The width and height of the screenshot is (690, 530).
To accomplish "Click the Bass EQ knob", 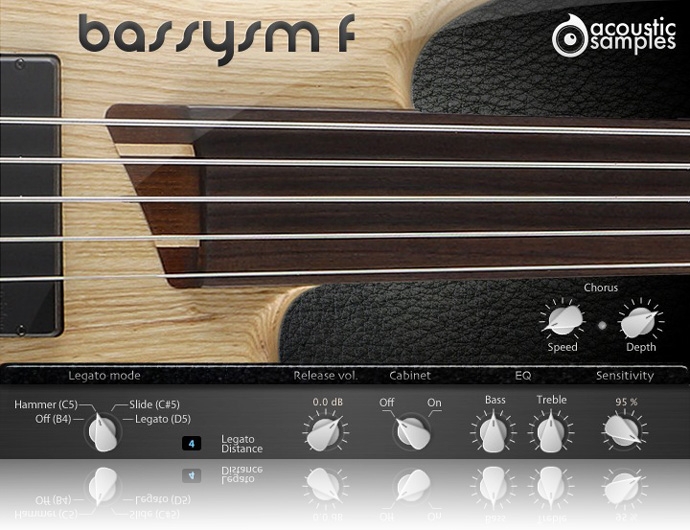I will pos(493,432).
